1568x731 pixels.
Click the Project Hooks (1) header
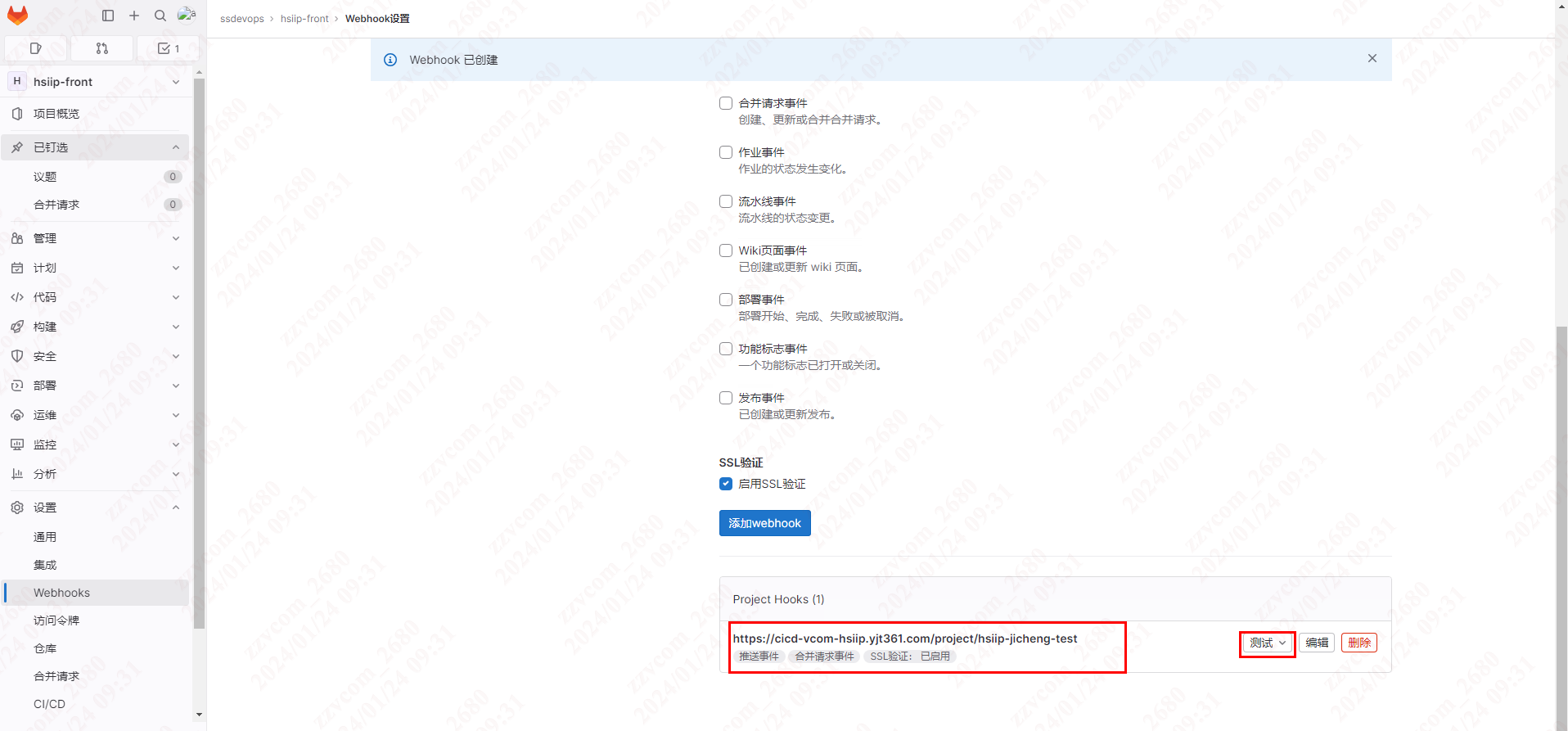(x=778, y=599)
